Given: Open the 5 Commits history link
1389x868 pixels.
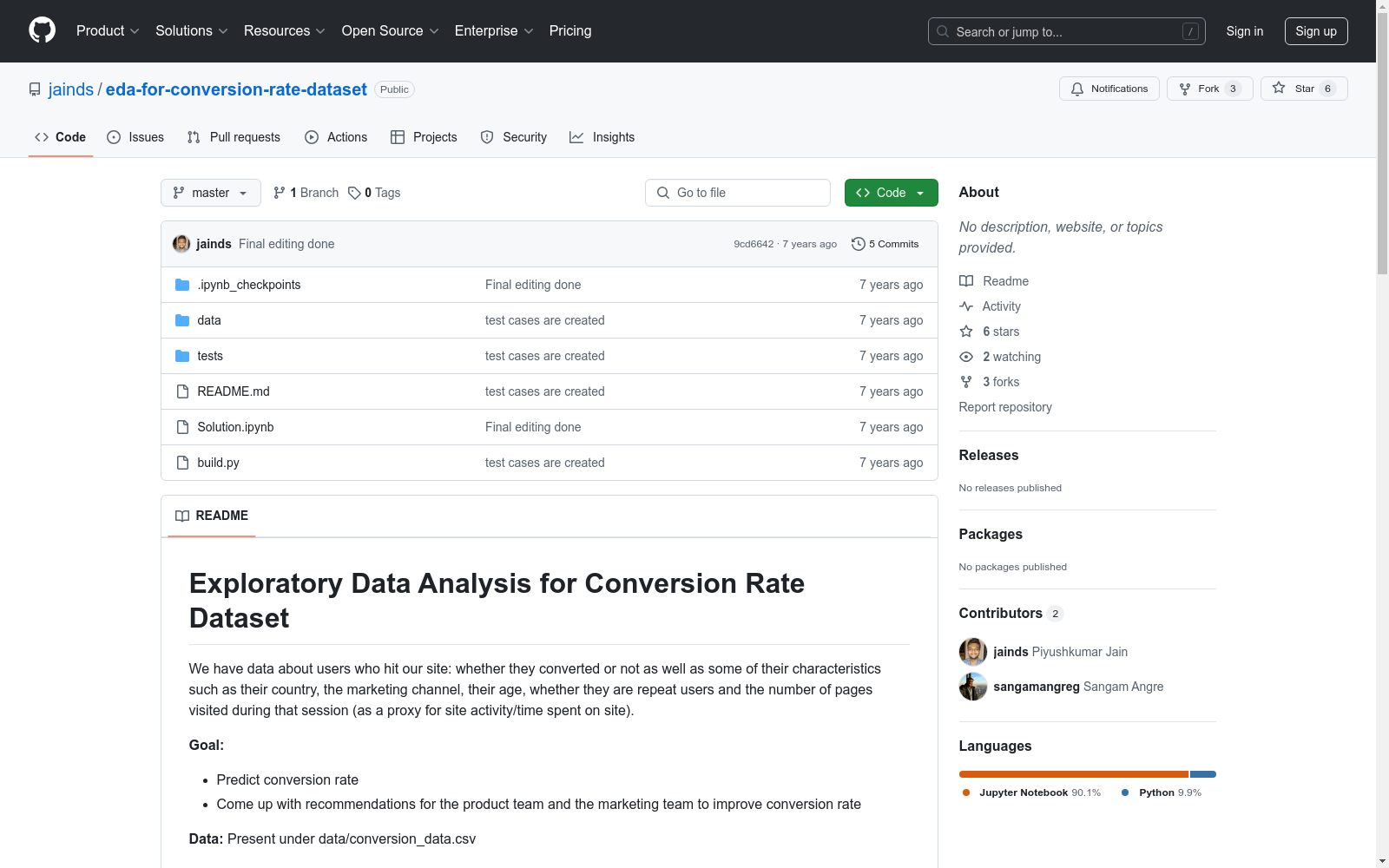Looking at the screenshot, I should (x=885, y=244).
